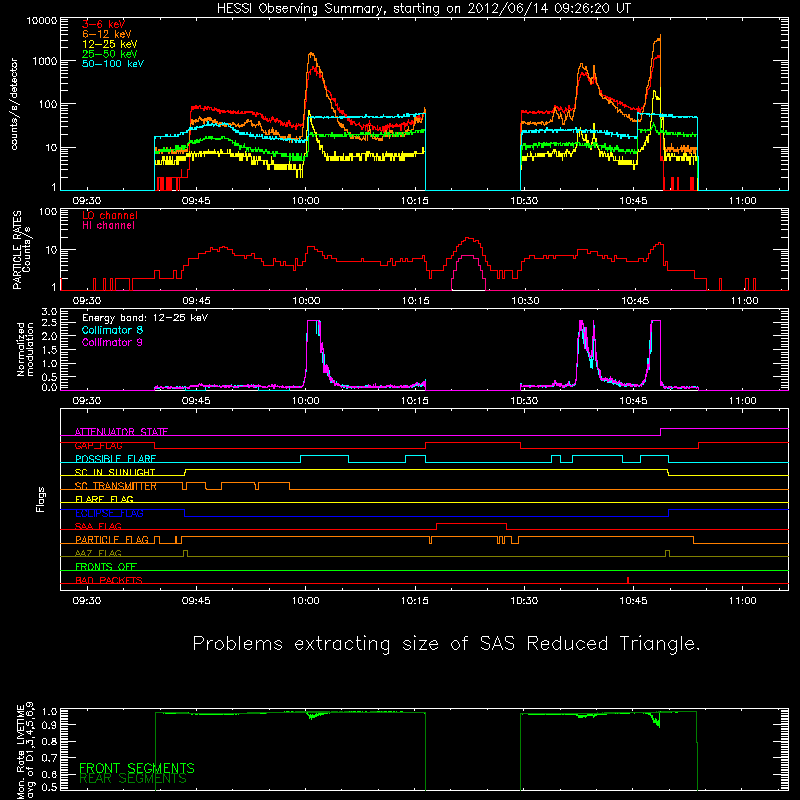Select the 50-100 keV legend label
The image size is (800, 800).
(x=113, y=64)
